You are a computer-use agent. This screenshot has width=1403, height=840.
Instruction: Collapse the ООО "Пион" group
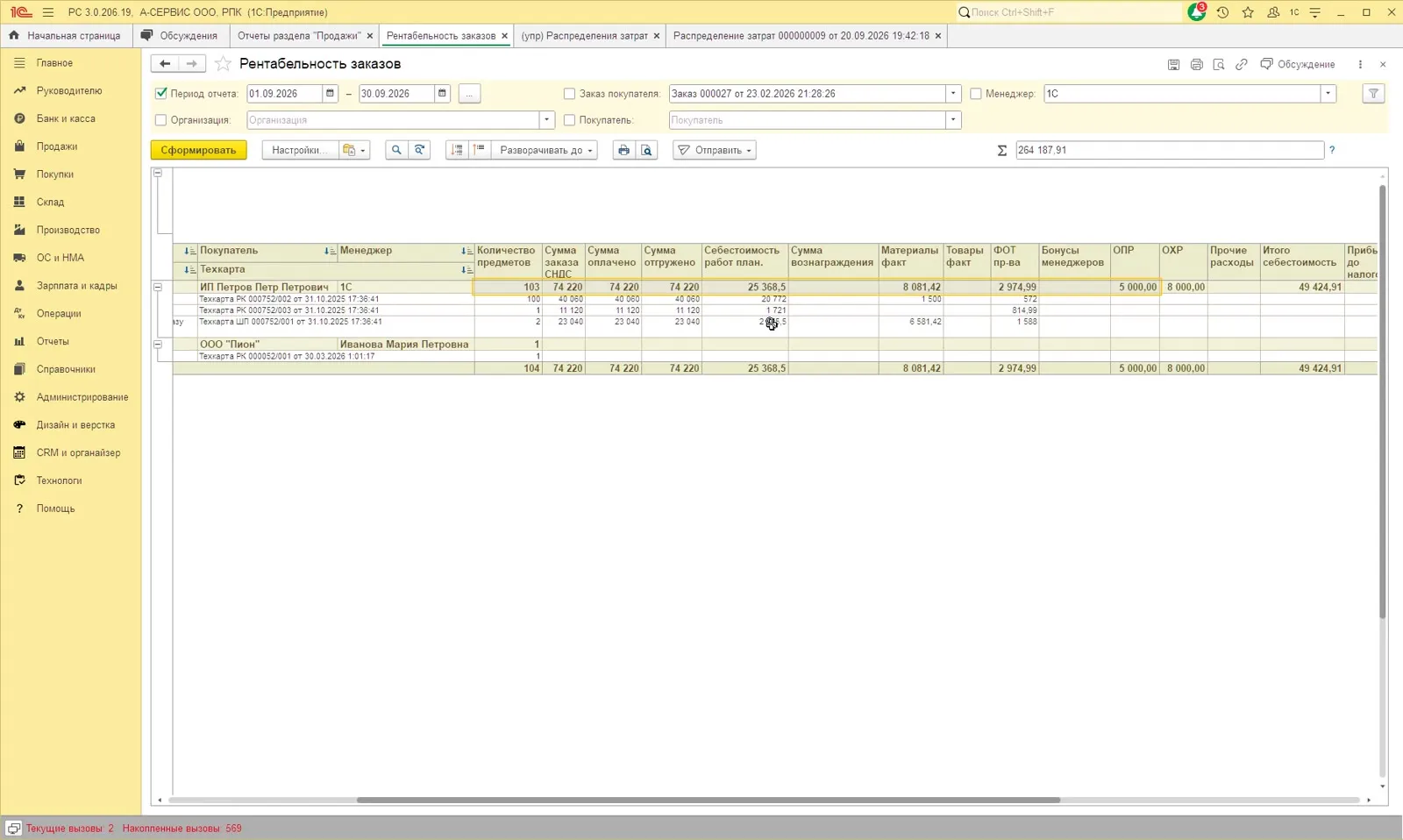point(158,345)
